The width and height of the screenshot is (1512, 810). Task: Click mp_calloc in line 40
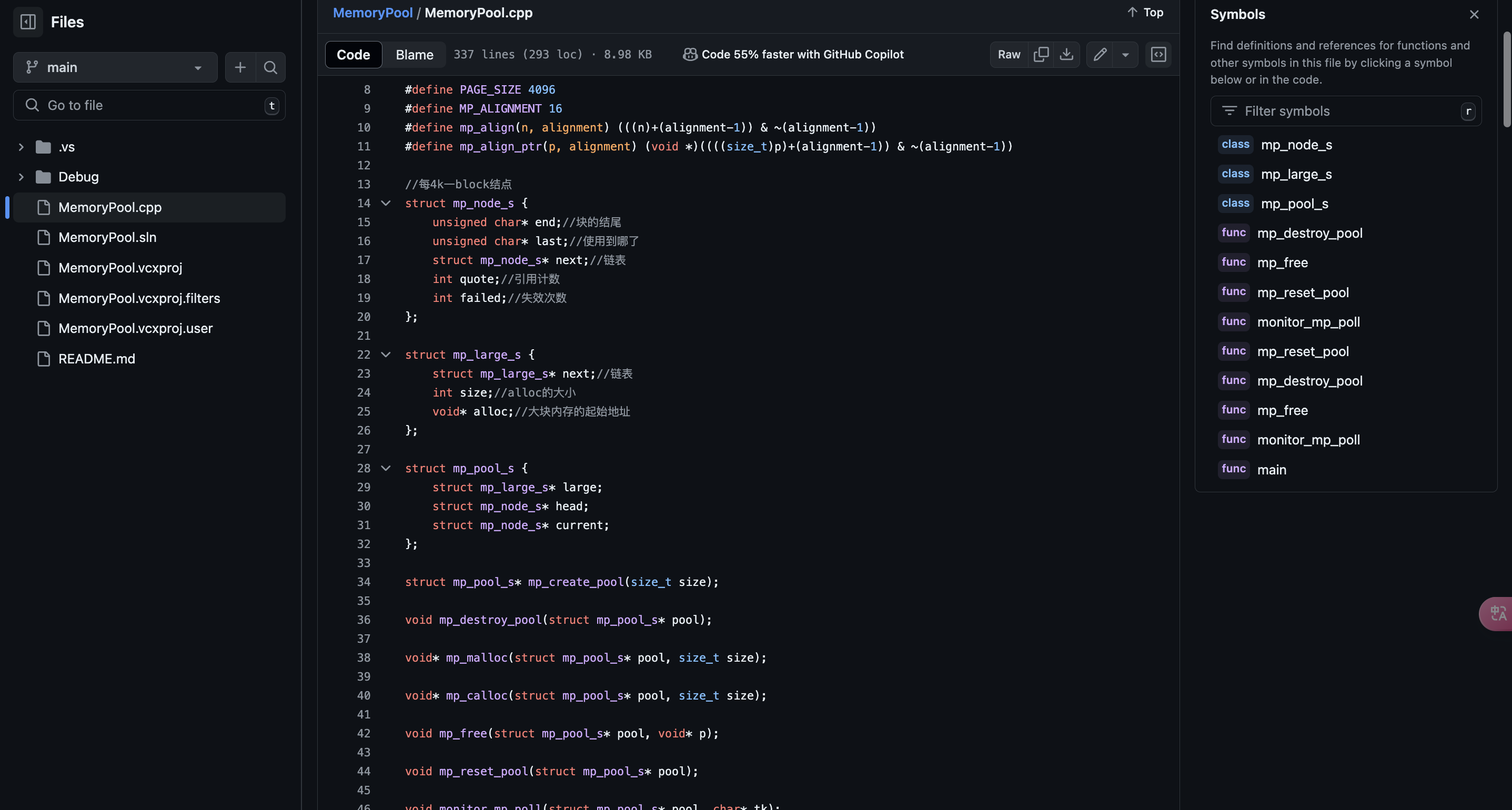click(477, 695)
